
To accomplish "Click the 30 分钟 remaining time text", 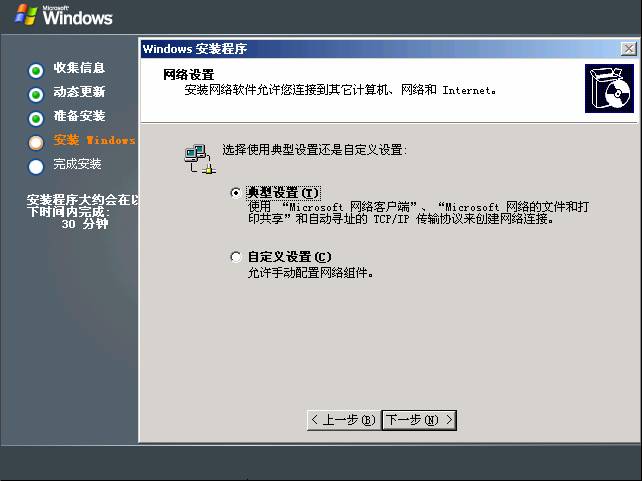I will pyautogui.click(x=85, y=224).
